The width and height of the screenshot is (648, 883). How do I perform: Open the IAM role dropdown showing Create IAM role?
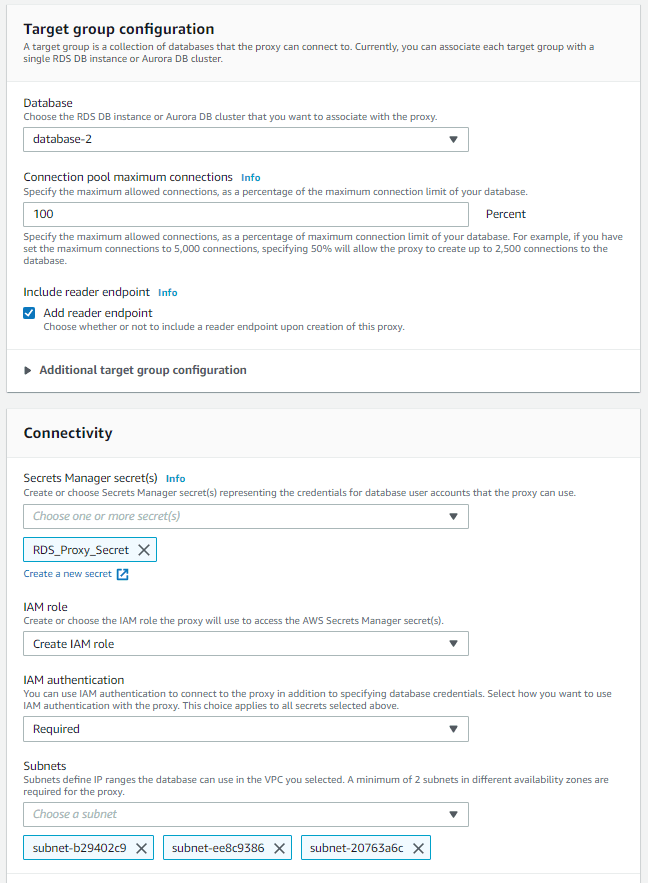246,644
